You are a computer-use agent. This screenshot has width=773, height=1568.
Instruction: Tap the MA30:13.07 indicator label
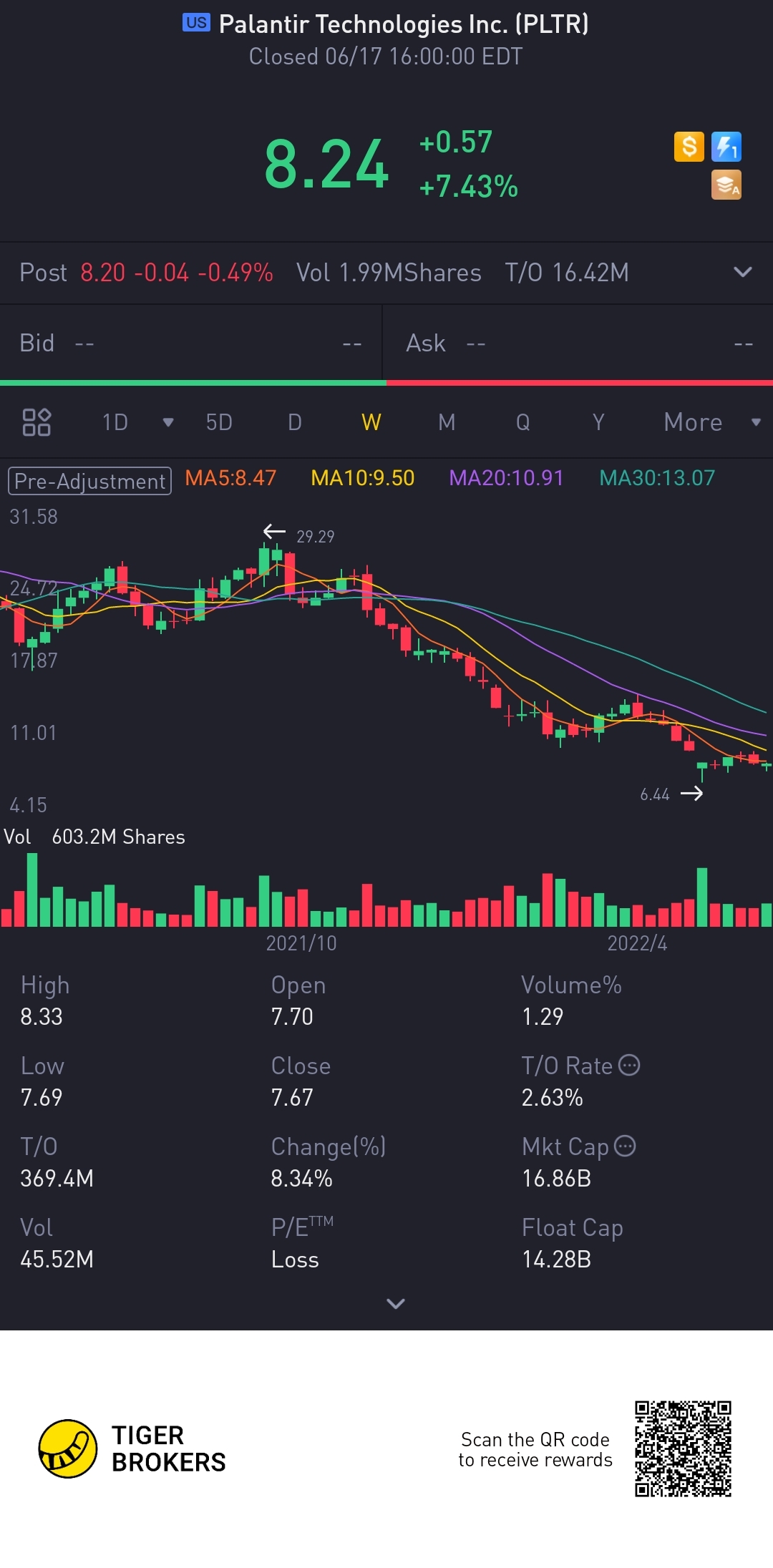tap(657, 478)
